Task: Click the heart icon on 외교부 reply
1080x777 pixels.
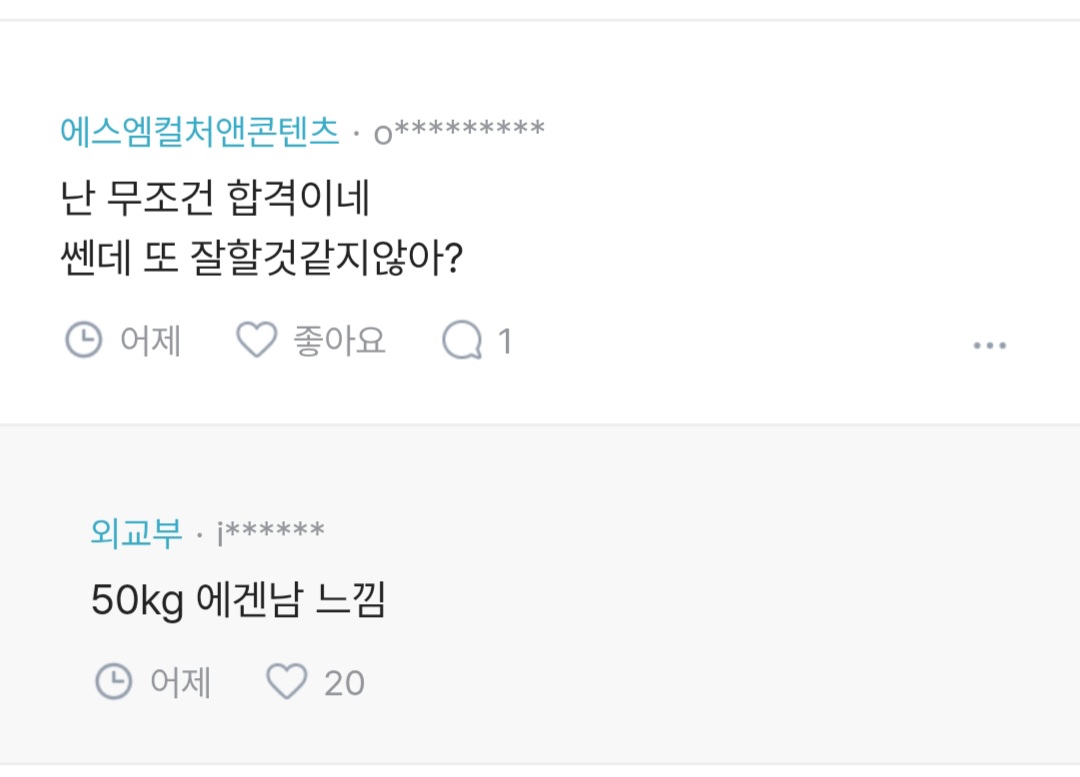Action: click(286, 682)
